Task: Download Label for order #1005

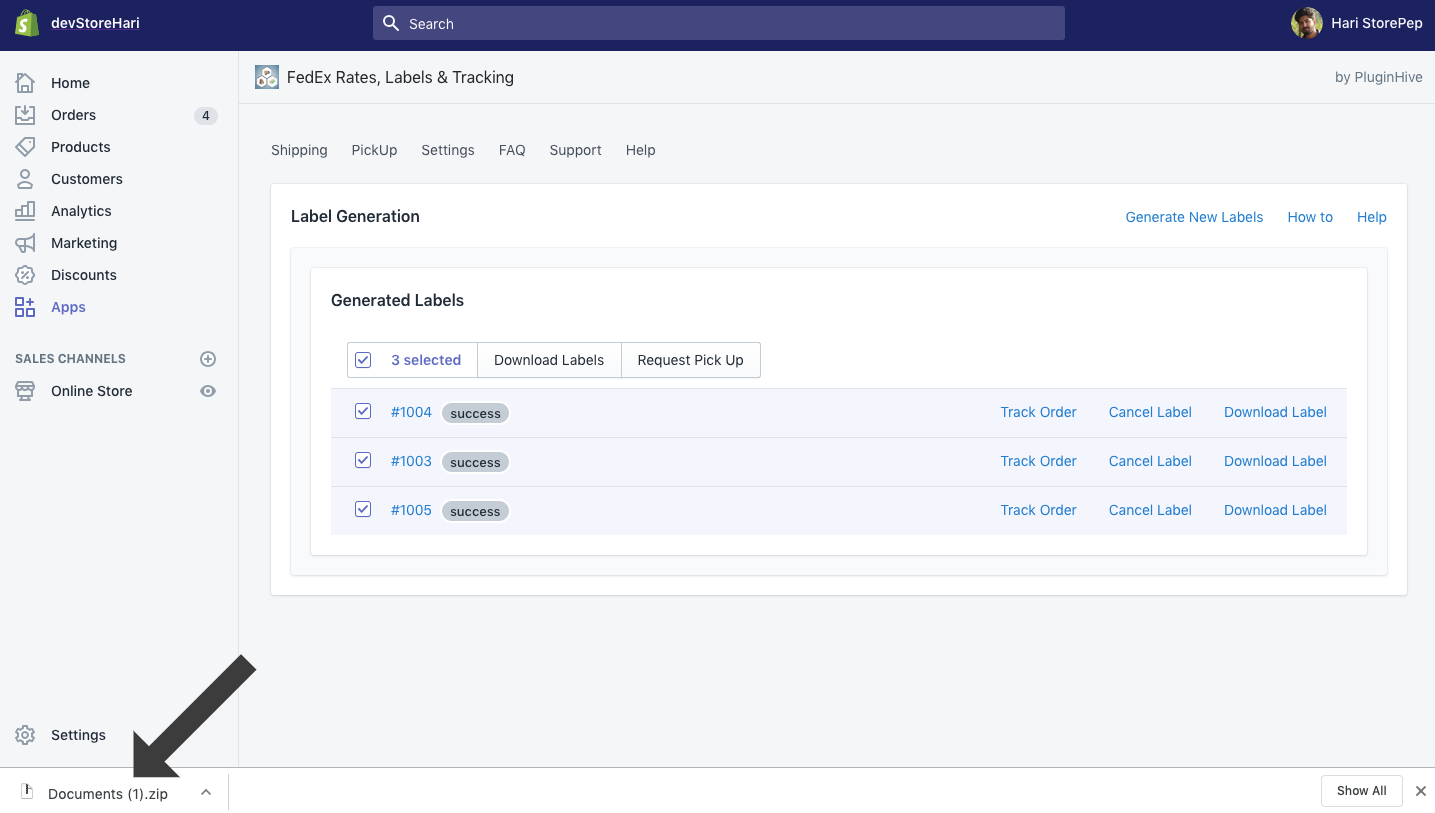Action: tap(1275, 510)
